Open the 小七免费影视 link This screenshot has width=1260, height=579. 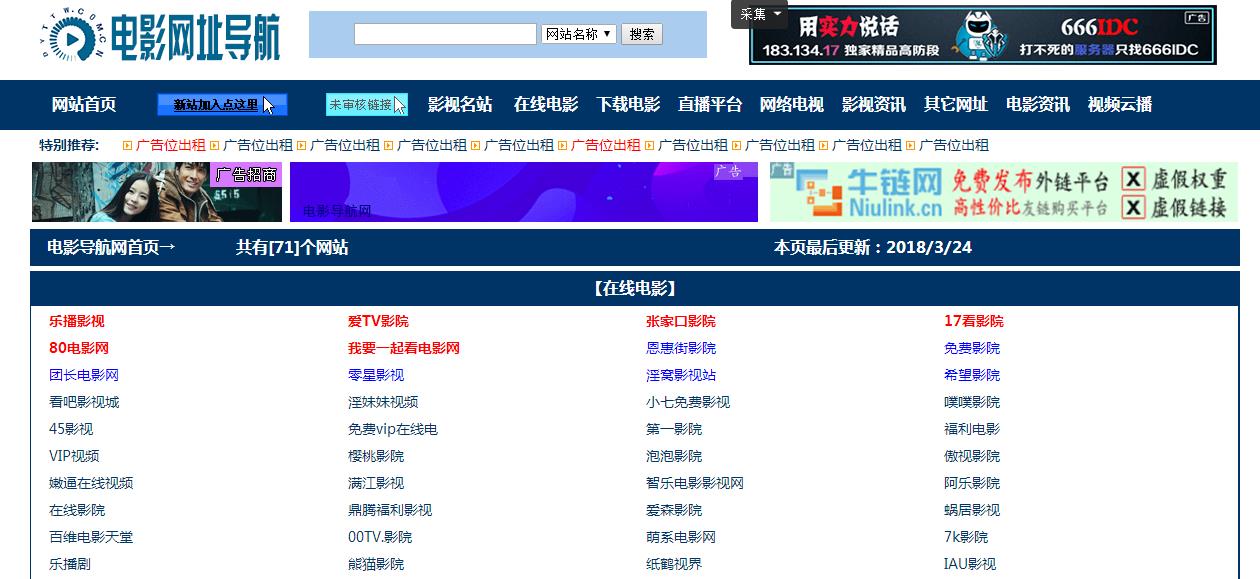click(688, 402)
